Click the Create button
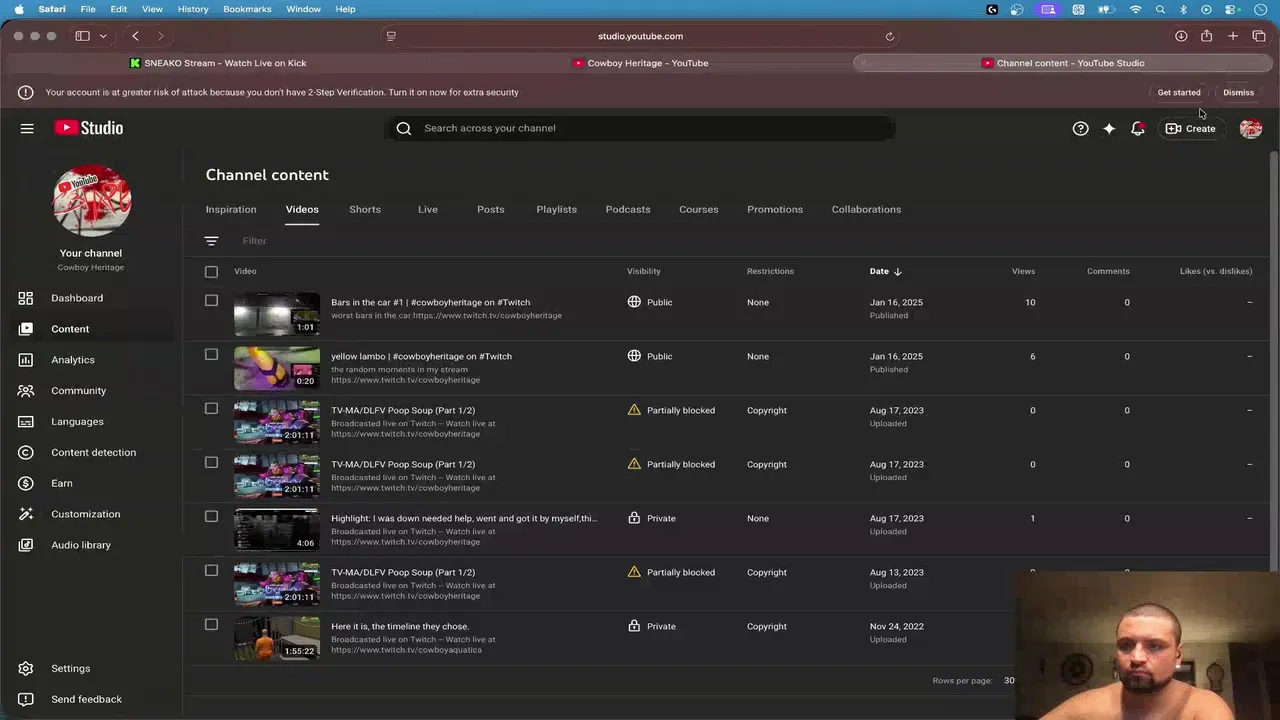1280x720 pixels. click(x=1190, y=128)
